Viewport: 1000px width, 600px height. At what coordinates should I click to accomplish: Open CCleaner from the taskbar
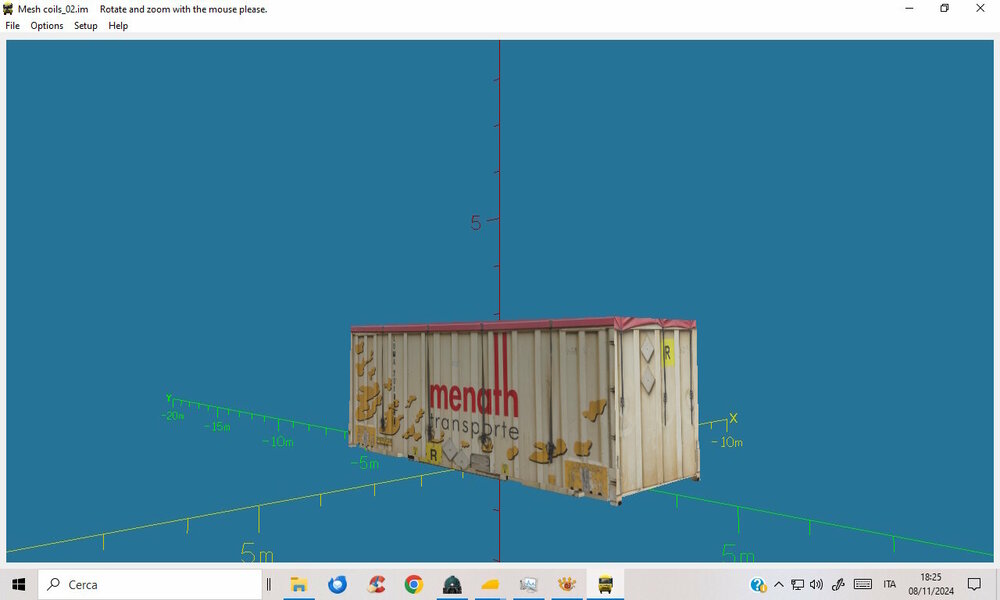point(376,584)
